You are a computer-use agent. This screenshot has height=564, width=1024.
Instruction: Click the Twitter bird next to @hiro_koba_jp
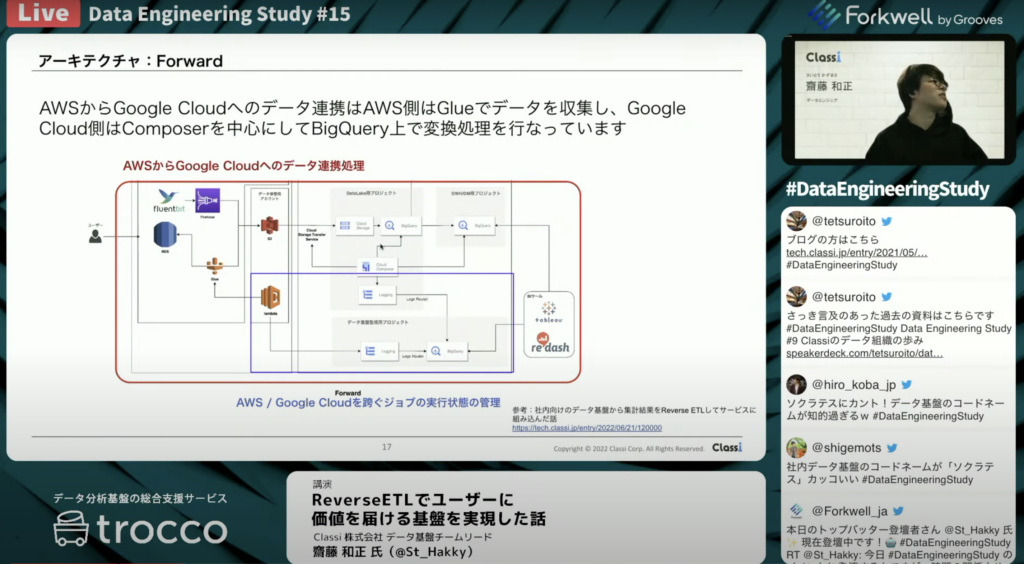[x=906, y=385]
